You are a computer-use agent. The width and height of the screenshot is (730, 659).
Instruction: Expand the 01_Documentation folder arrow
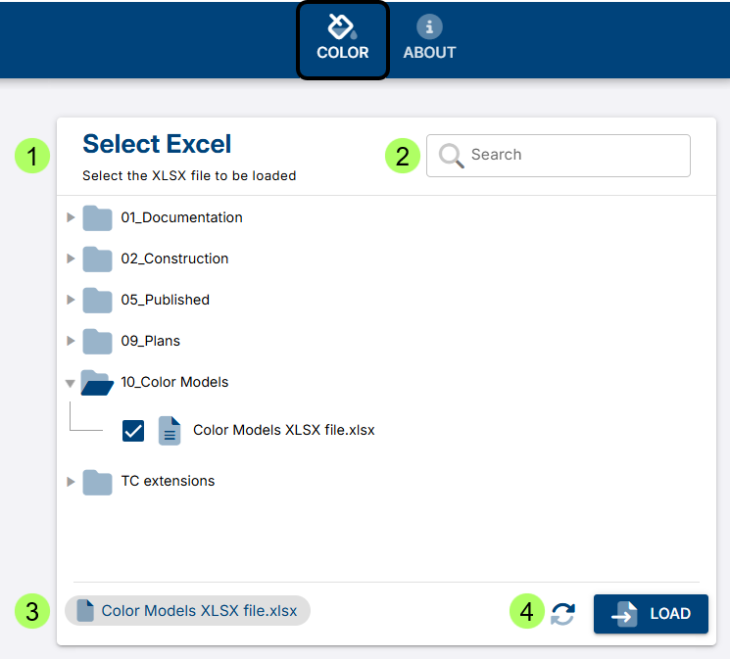(70, 217)
